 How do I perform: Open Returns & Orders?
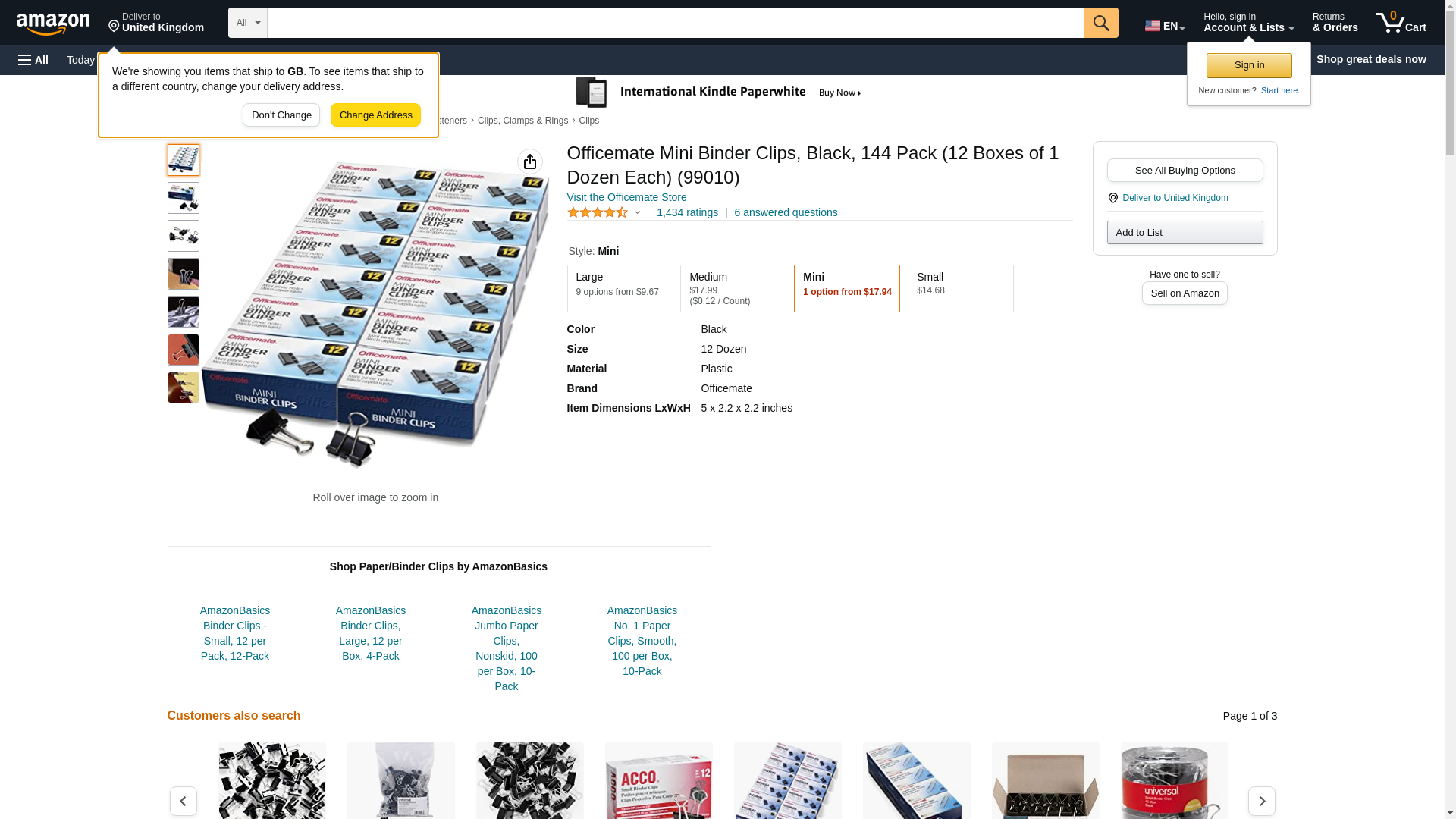pyautogui.click(x=1335, y=23)
